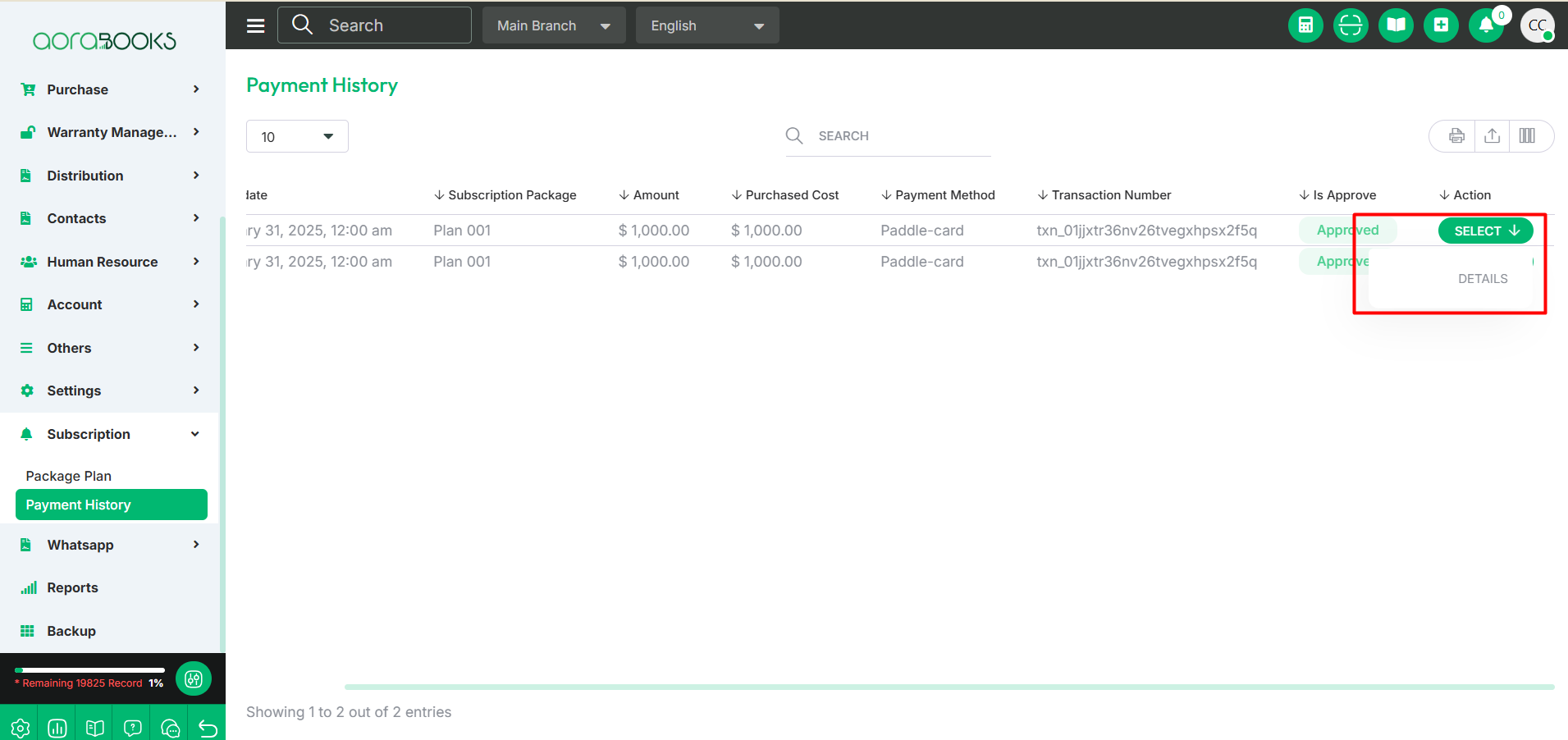
Task: Open the SELECT action dropdown in first row
Action: click(x=1486, y=231)
